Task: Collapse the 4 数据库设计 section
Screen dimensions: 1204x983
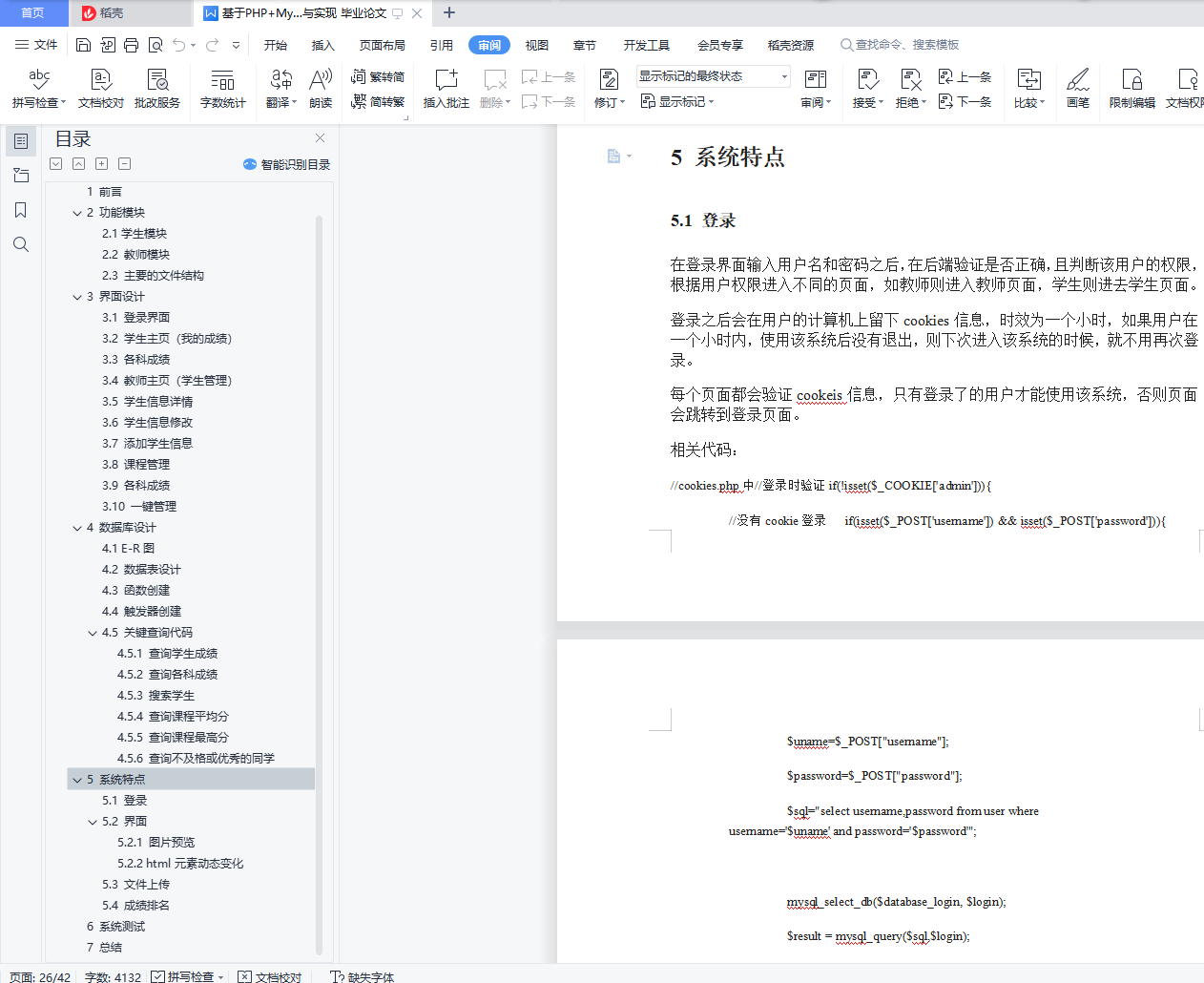Action: (77, 527)
